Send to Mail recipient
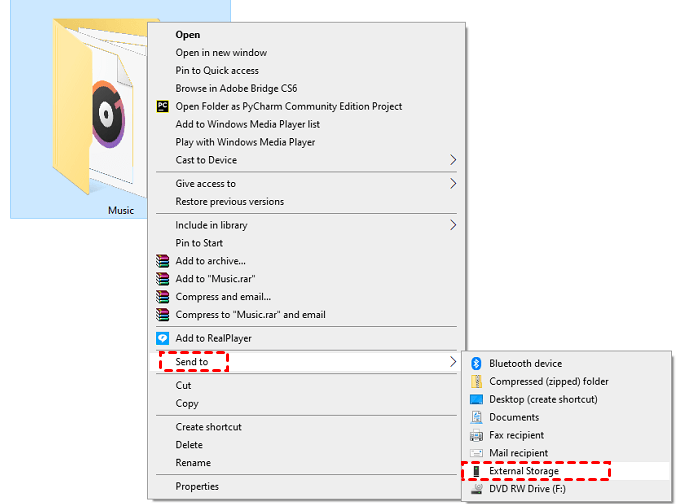The width and height of the screenshot is (692, 504). 567,453
